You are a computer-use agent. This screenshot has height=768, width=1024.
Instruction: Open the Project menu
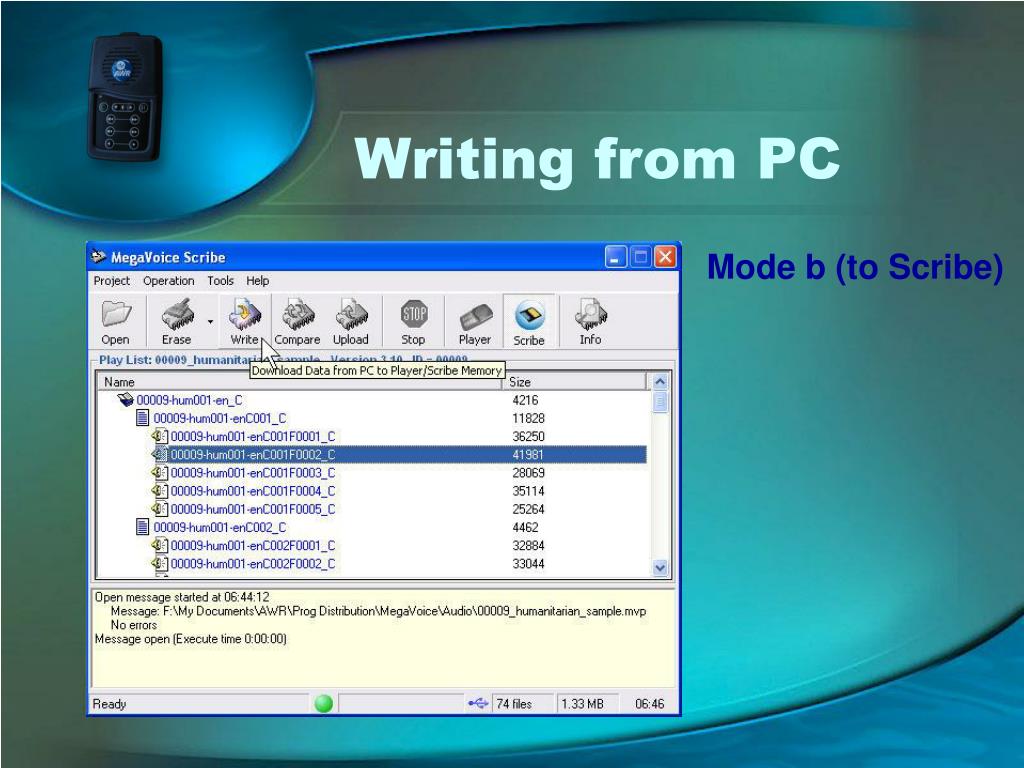(112, 281)
